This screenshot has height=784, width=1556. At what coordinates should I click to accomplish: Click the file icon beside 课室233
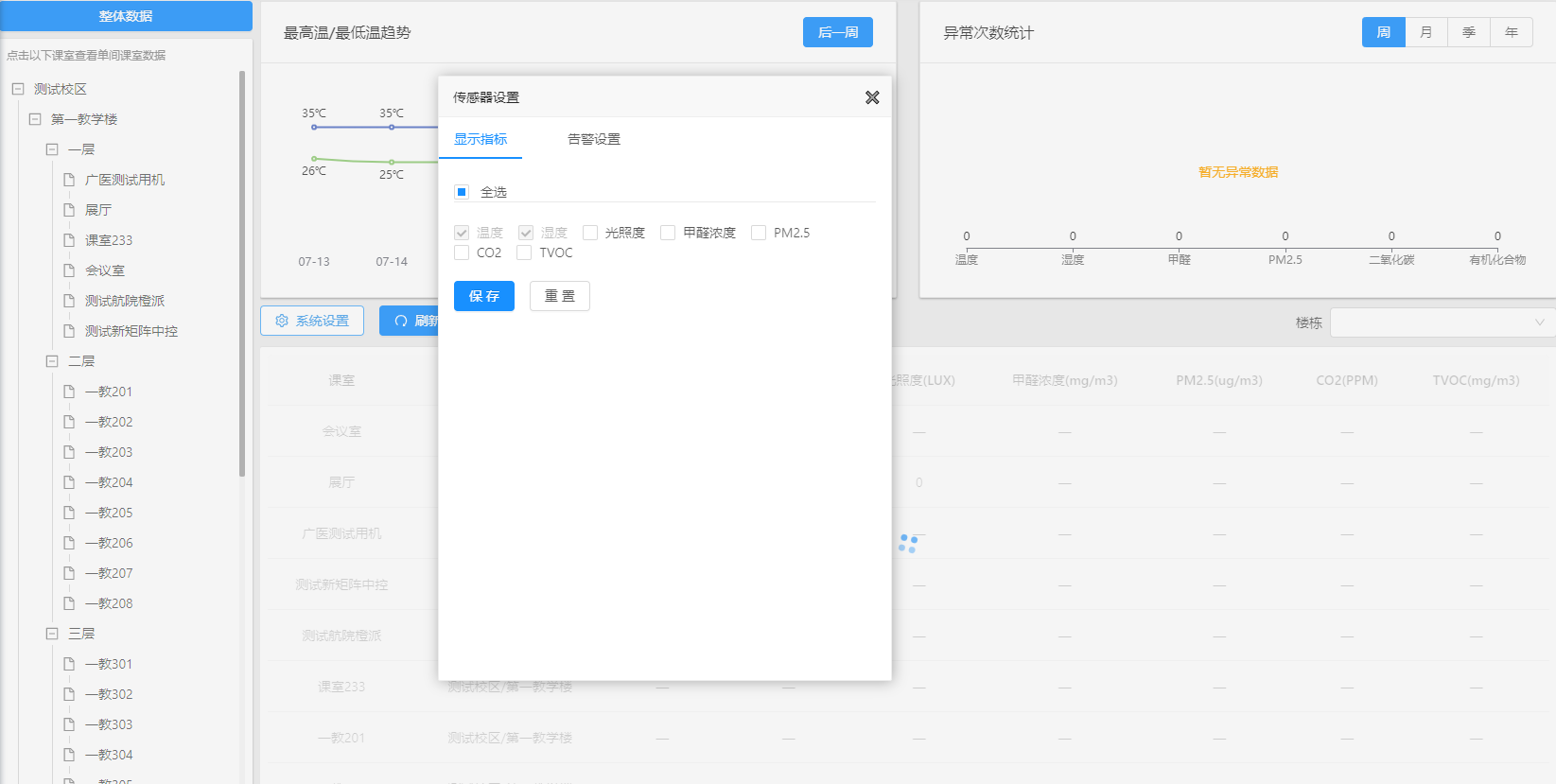[69, 240]
